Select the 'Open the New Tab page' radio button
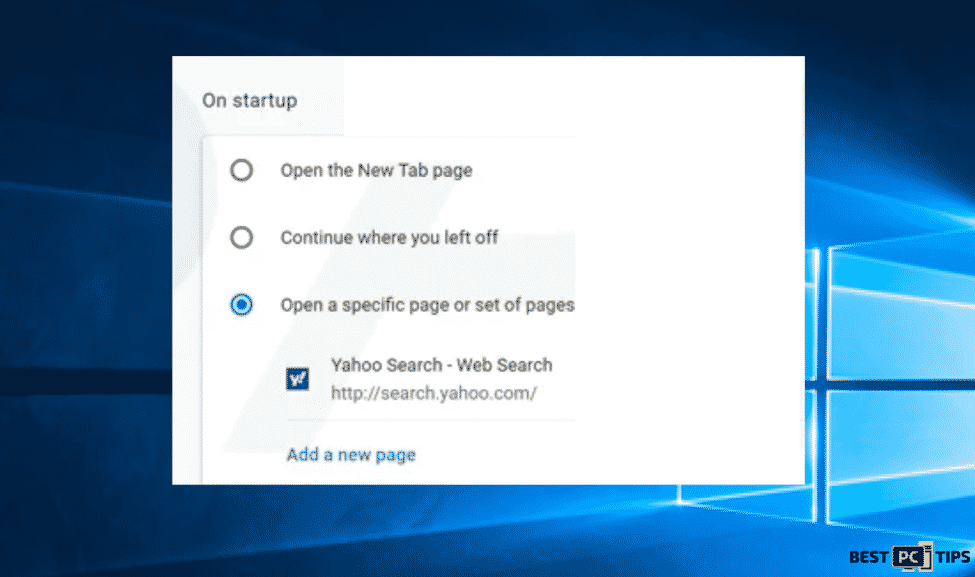The height and width of the screenshot is (577, 975). [x=241, y=170]
